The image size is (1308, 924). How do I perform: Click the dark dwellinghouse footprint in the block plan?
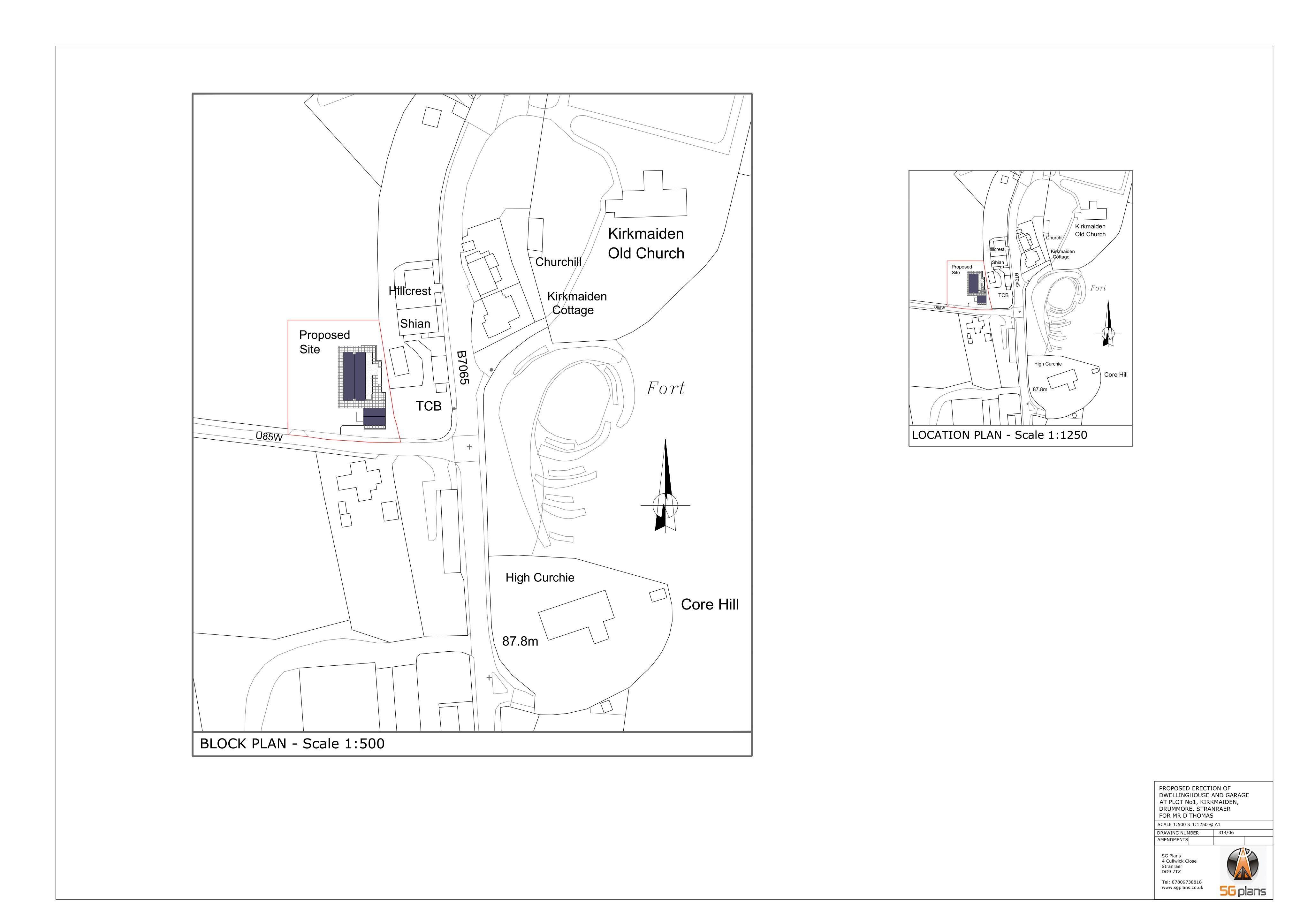coord(355,376)
